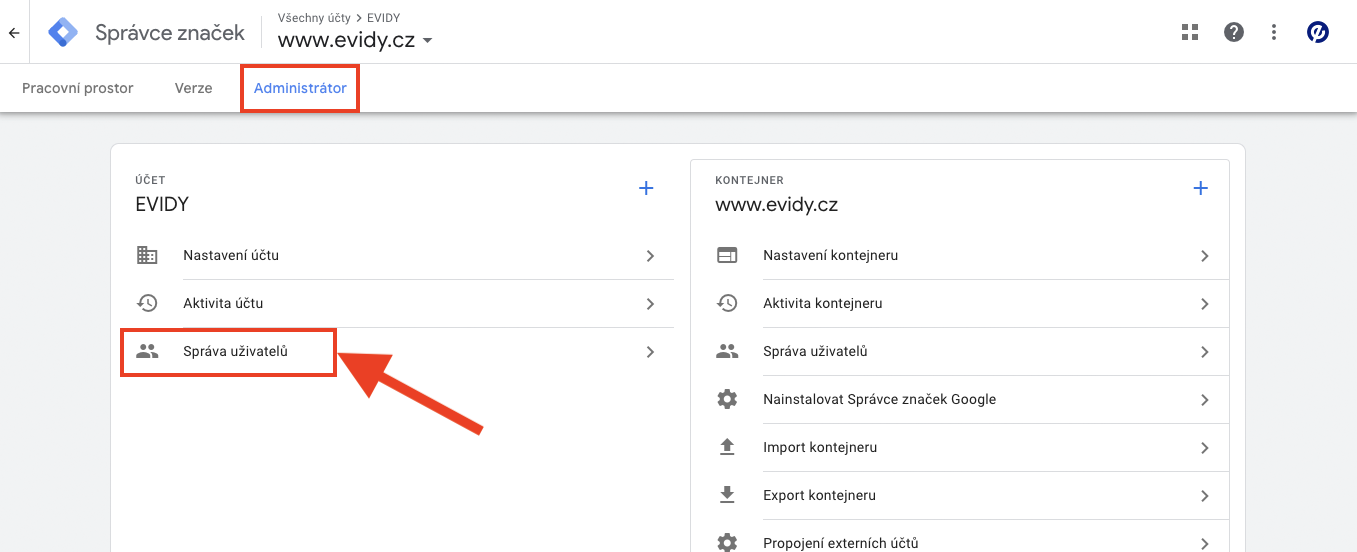Click the plus icon to create container
The width and height of the screenshot is (1357, 552).
click(1201, 188)
